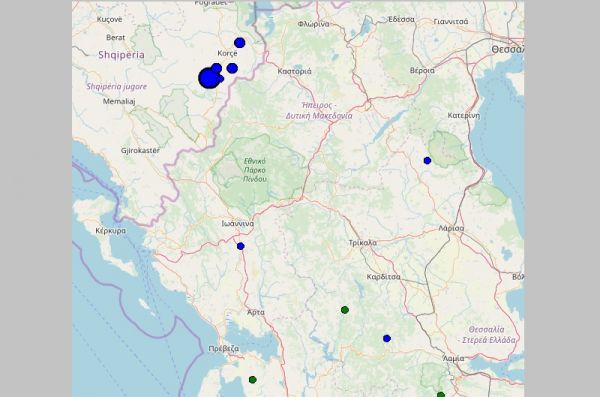600x397 pixels.
Task: Click the blue marker south of Ιωάννινα
Action: (x=240, y=246)
